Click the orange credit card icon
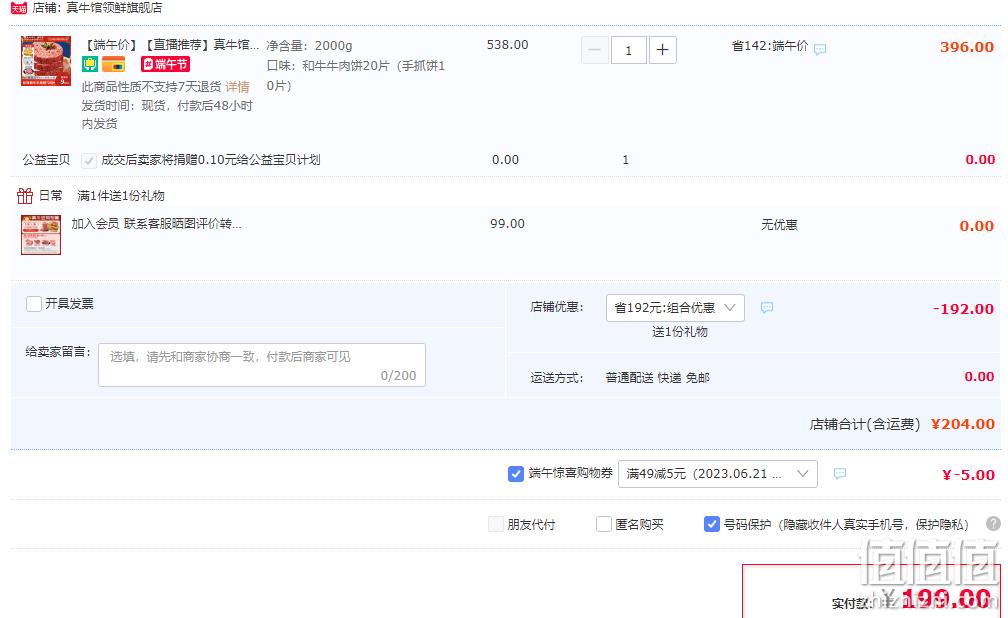 click(114, 64)
